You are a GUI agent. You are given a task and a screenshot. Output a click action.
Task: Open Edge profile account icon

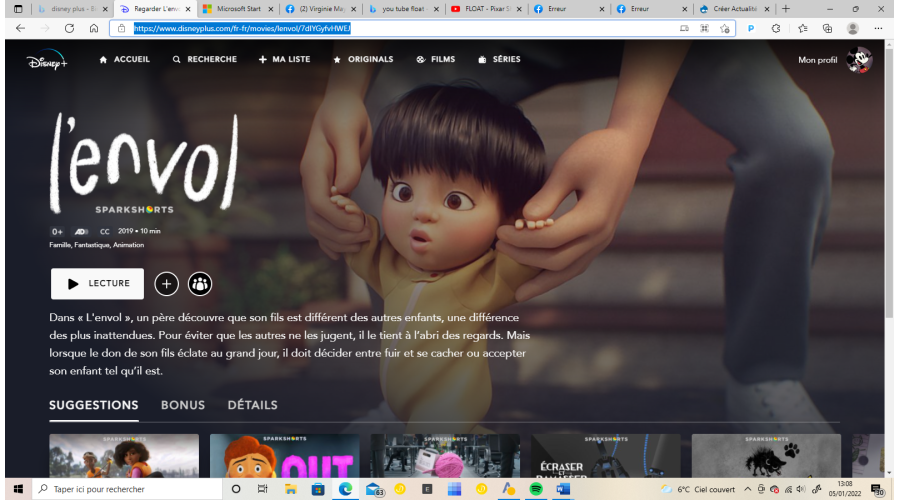(x=853, y=28)
